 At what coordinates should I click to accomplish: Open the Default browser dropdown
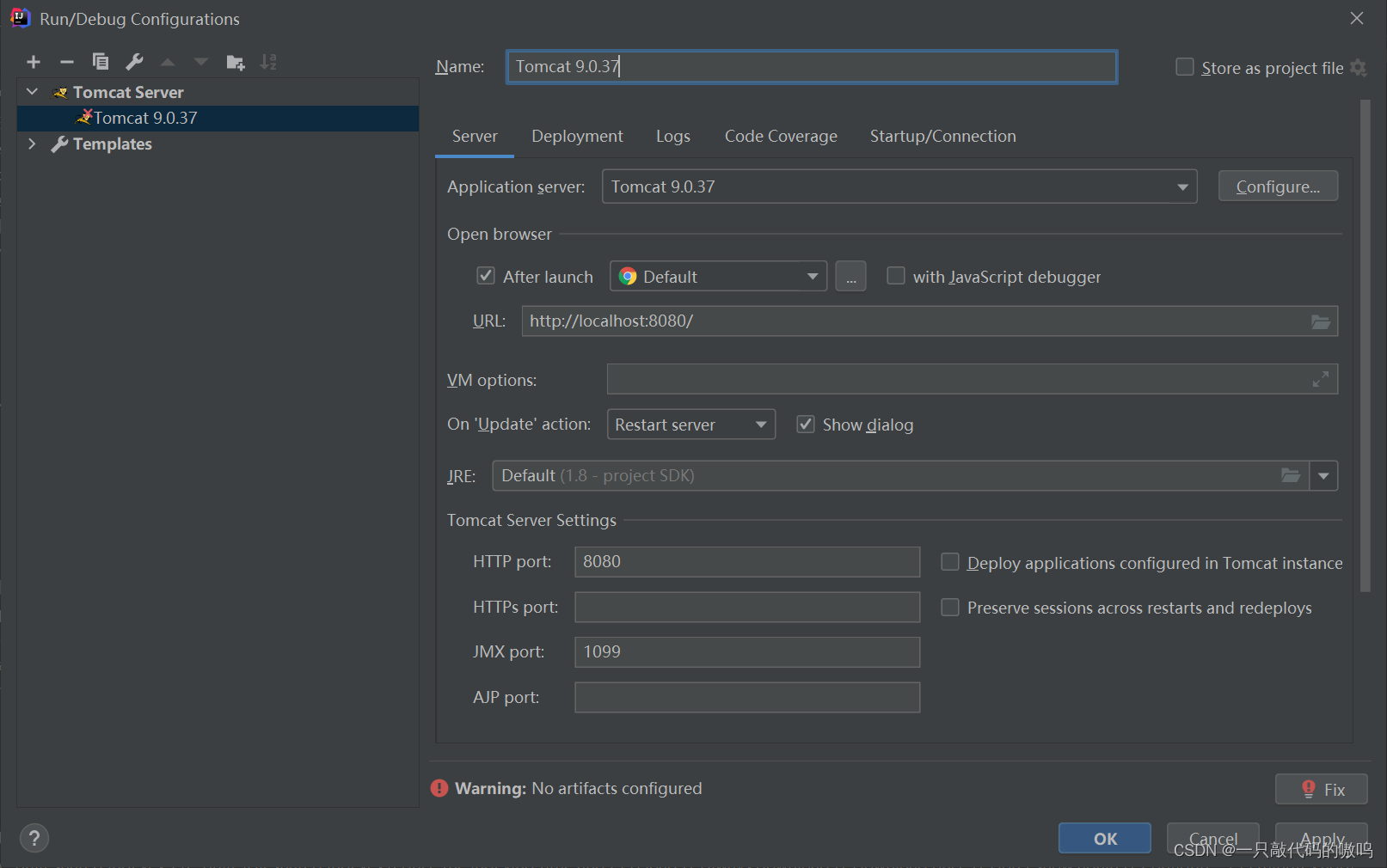tap(719, 276)
